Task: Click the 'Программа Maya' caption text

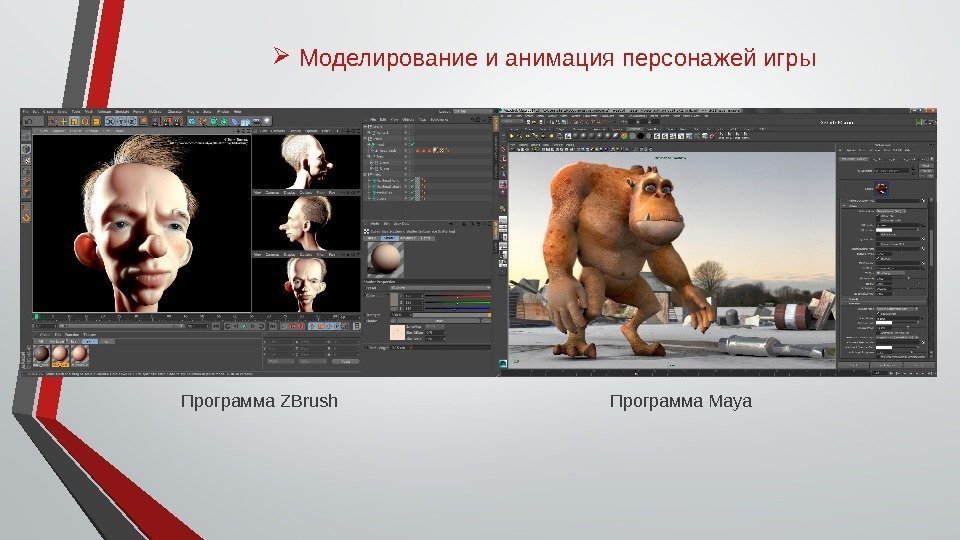Action: click(681, 401)
